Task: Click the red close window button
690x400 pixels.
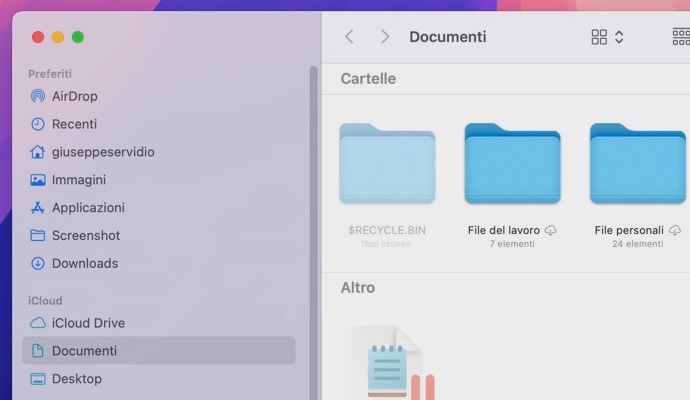Action: pos(38,37)
